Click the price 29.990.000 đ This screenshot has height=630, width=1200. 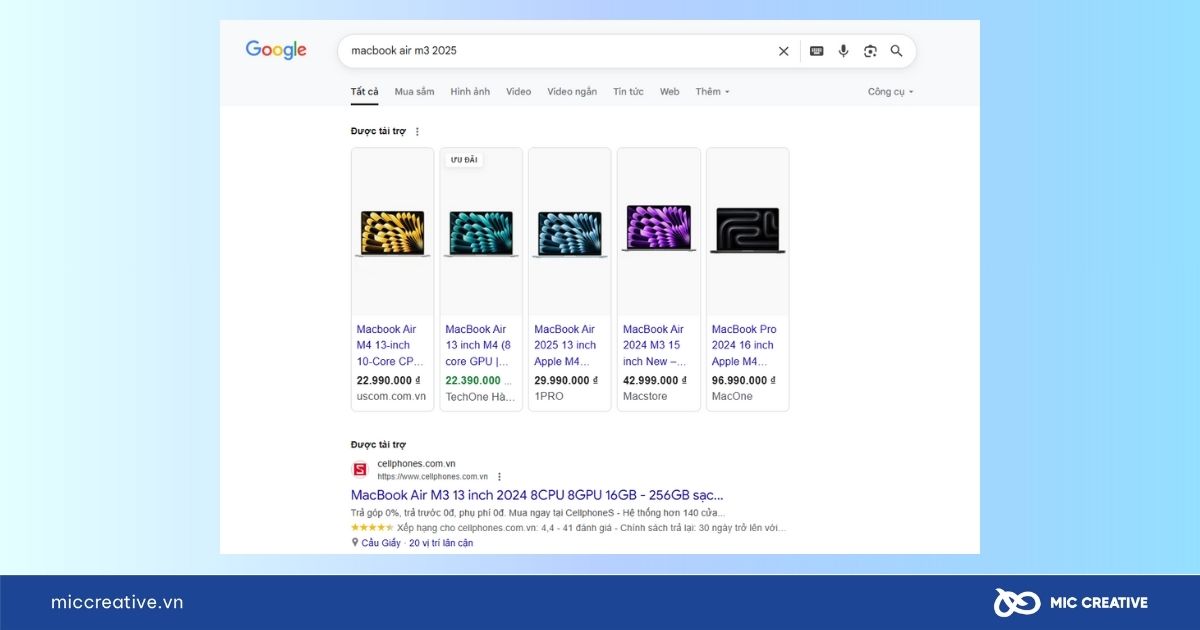[566, 381]
